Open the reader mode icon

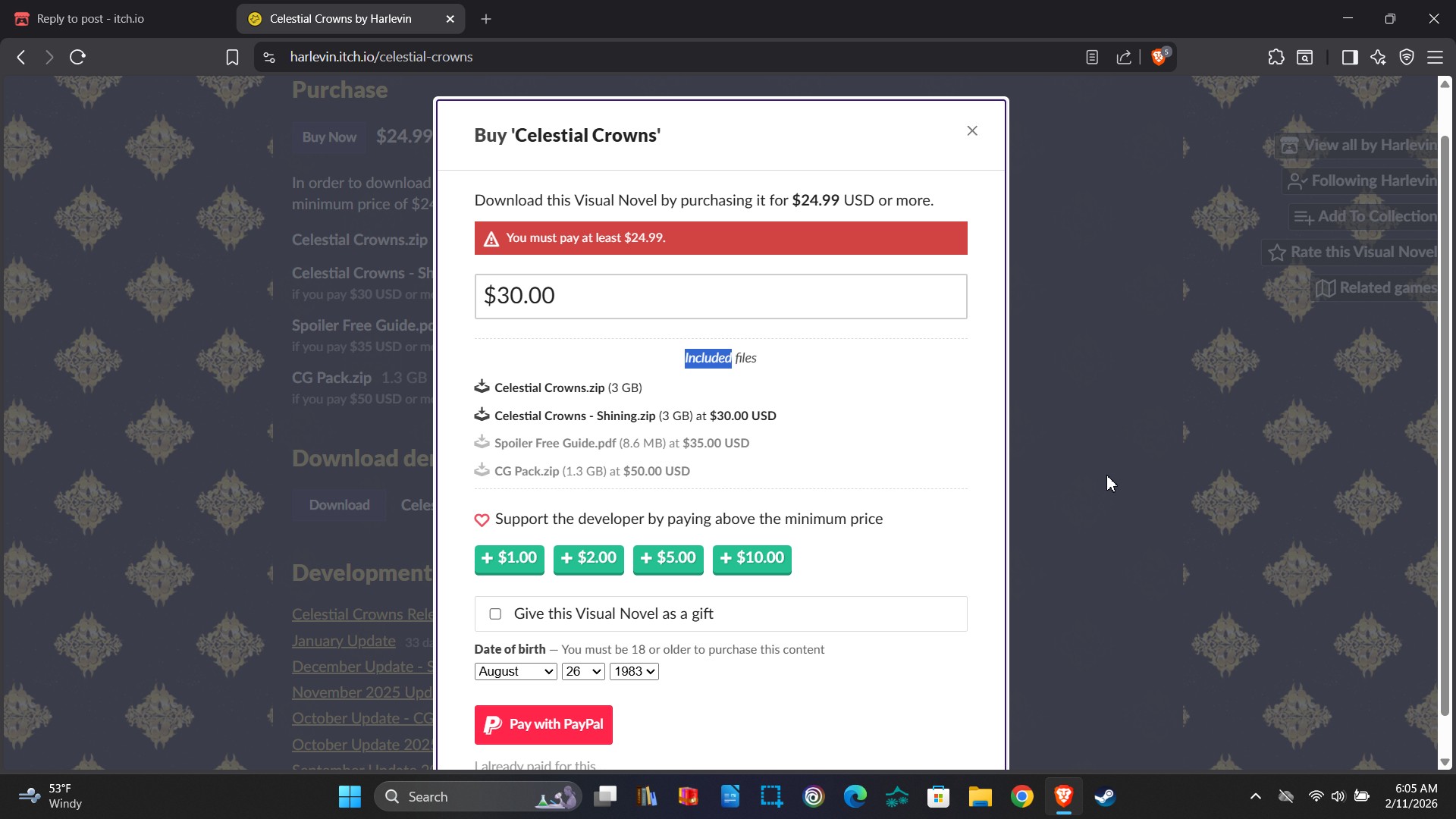[1092, 57]
